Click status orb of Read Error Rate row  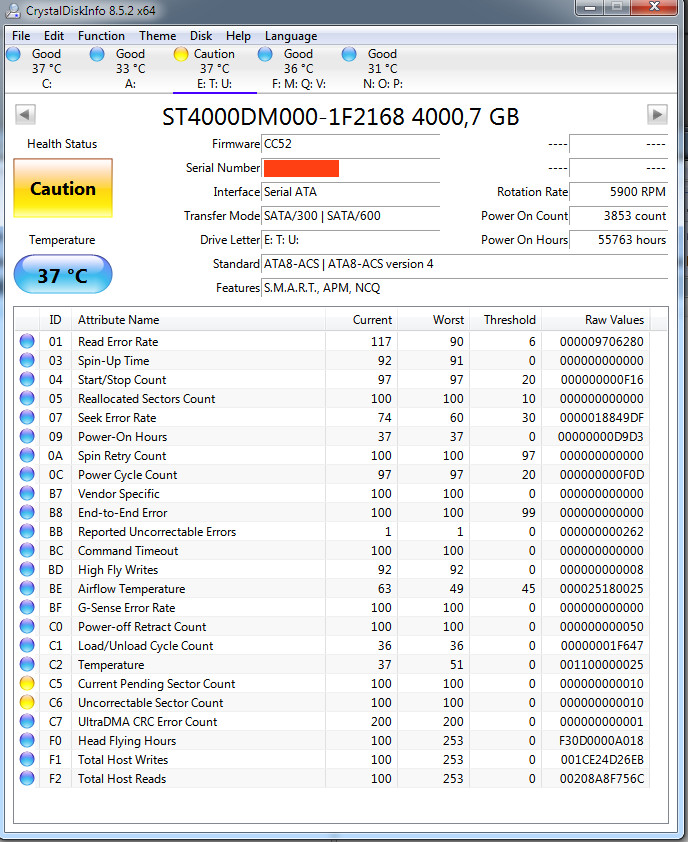click(27, 342)
